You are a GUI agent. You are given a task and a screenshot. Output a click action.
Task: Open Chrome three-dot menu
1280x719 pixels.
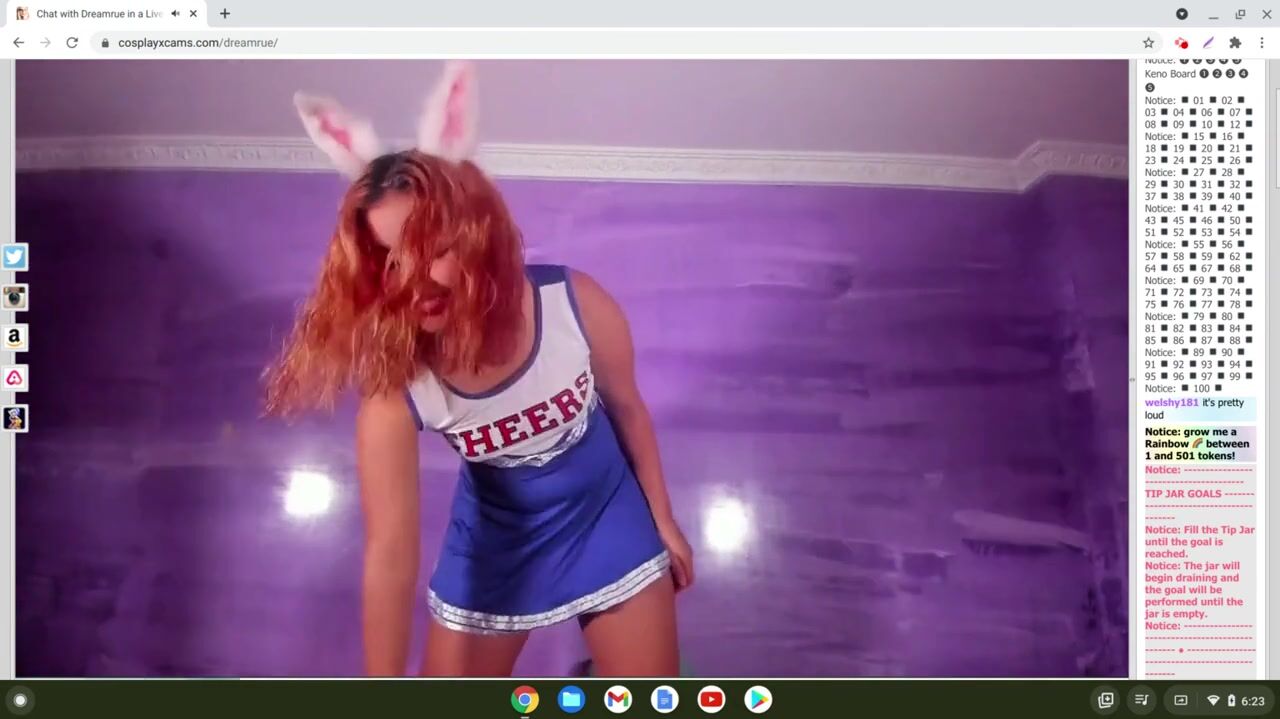click(1262, 43)
